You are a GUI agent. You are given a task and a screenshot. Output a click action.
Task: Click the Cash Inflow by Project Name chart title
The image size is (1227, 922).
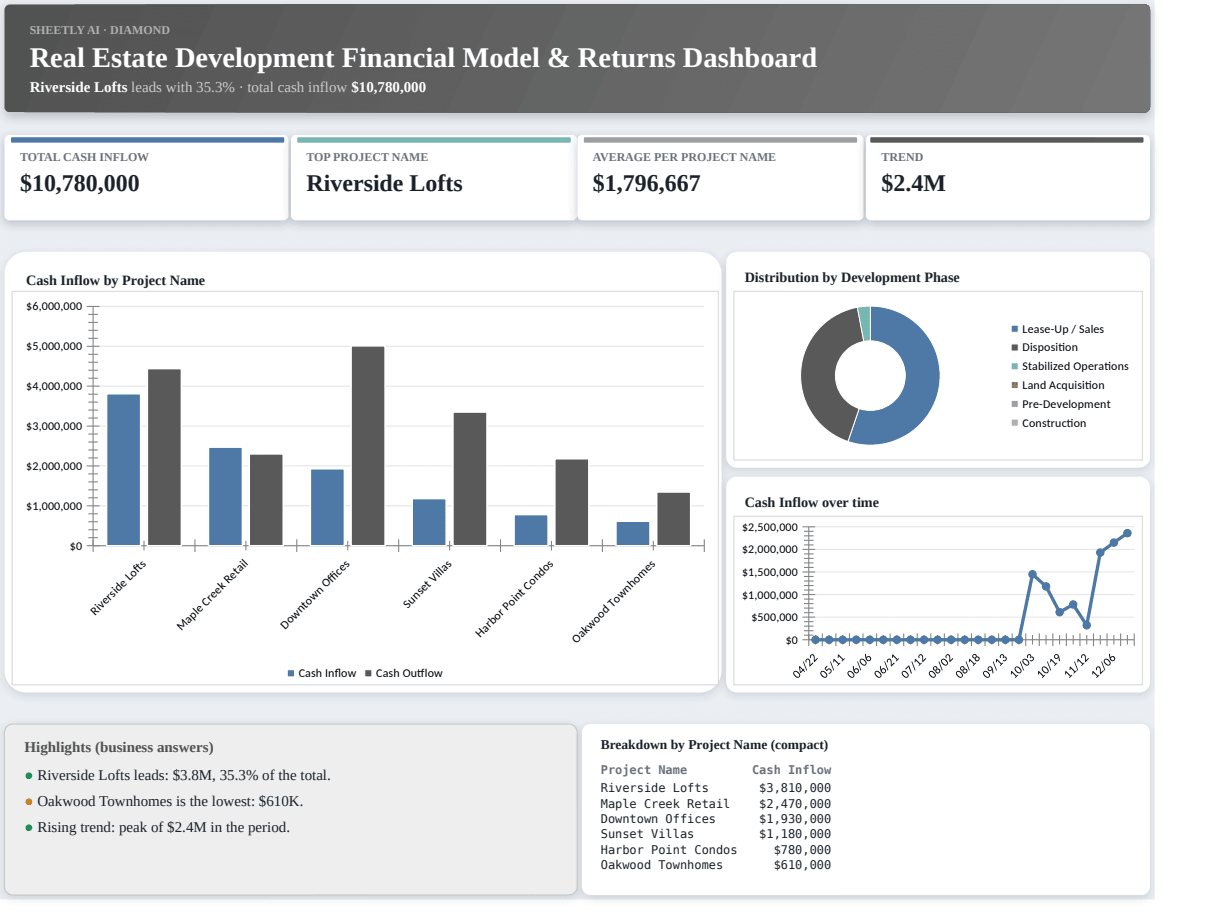[x=115, y=281]
